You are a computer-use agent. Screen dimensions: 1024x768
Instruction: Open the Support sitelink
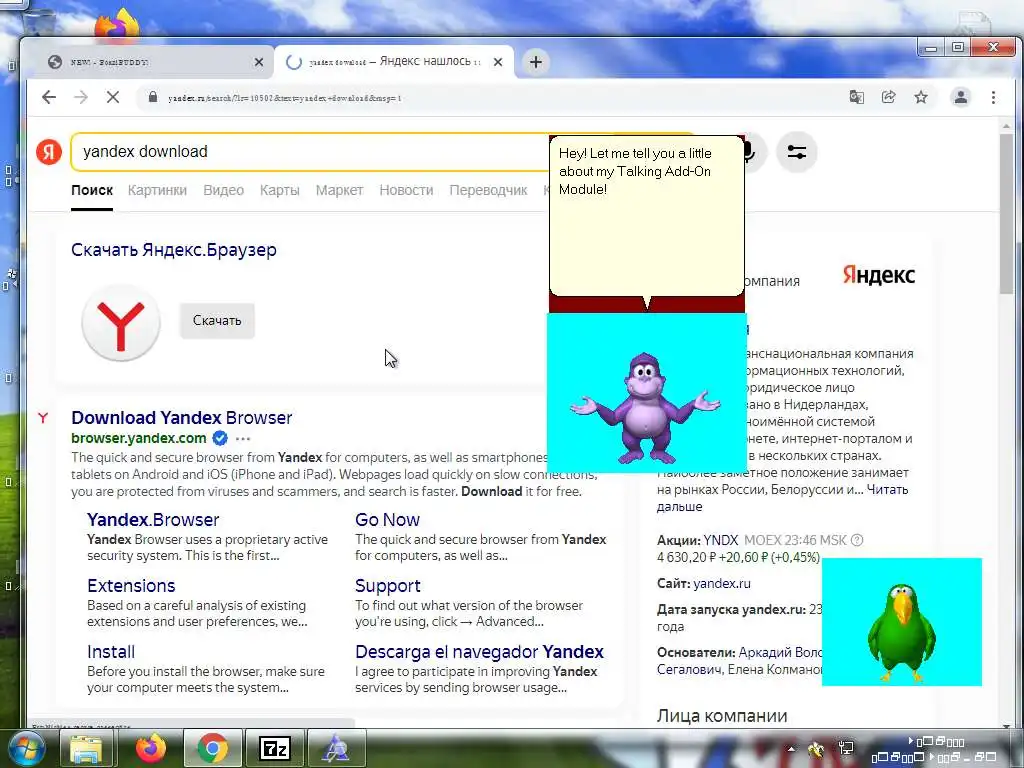coord(388,586)
